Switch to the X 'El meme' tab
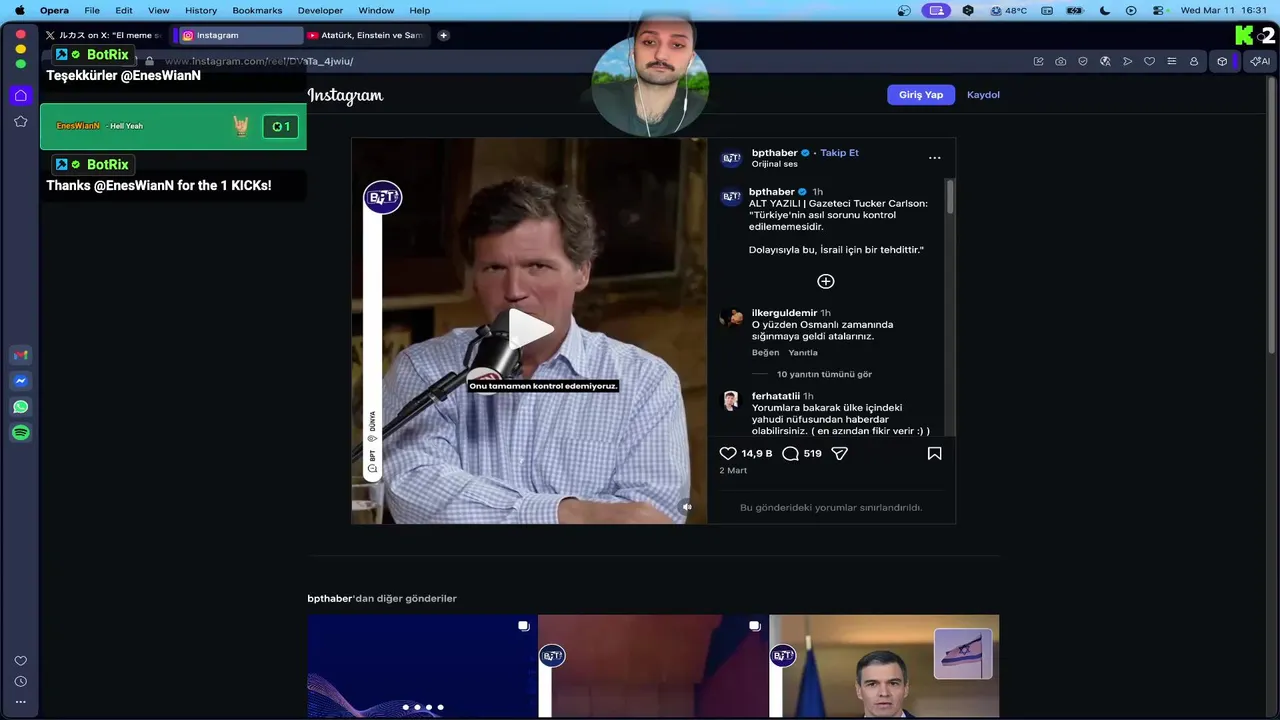The height and width of the screenshot is (720, 1280). pos(104,35)
